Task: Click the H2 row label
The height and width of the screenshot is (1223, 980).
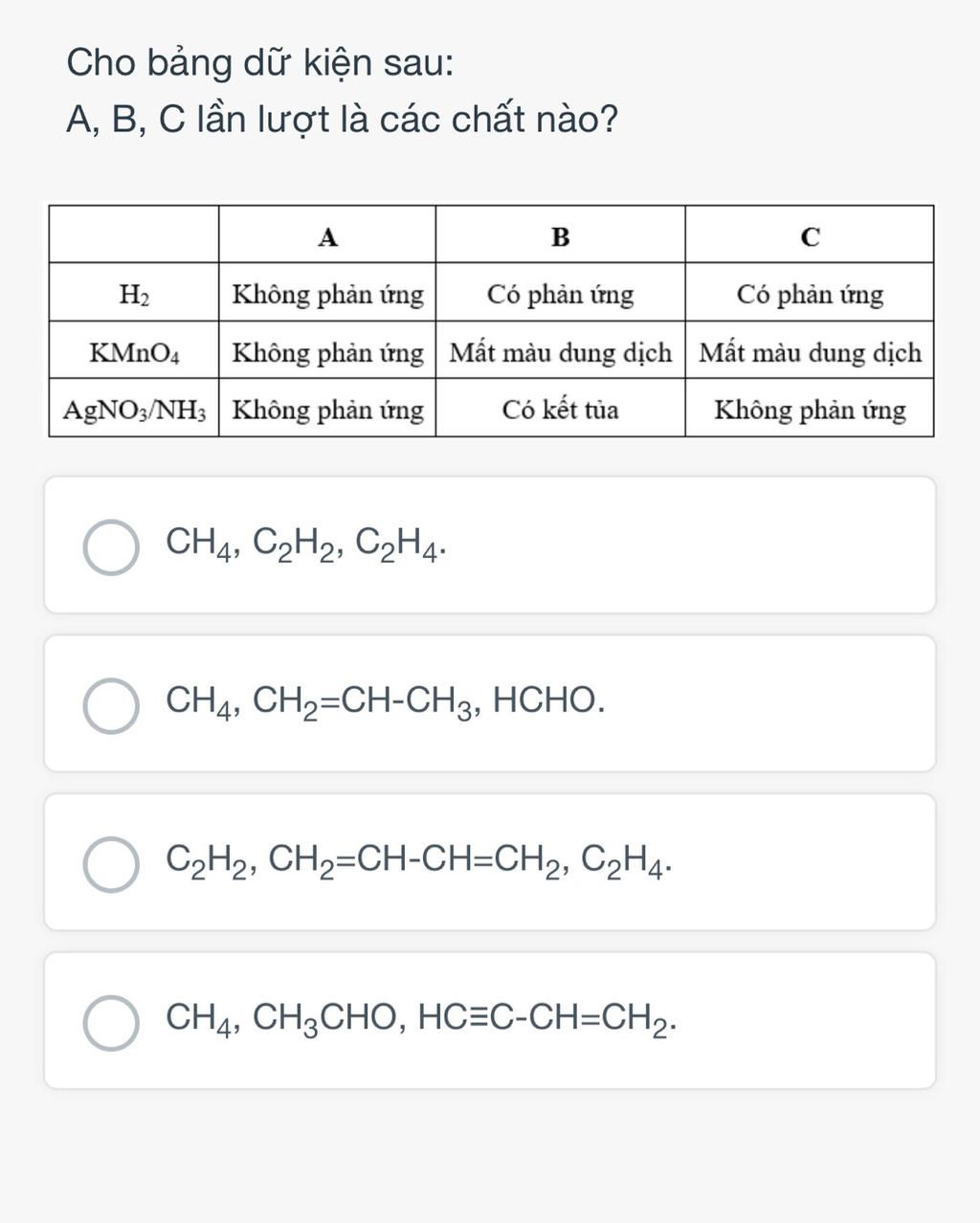Action: click(x=134, y=294)
